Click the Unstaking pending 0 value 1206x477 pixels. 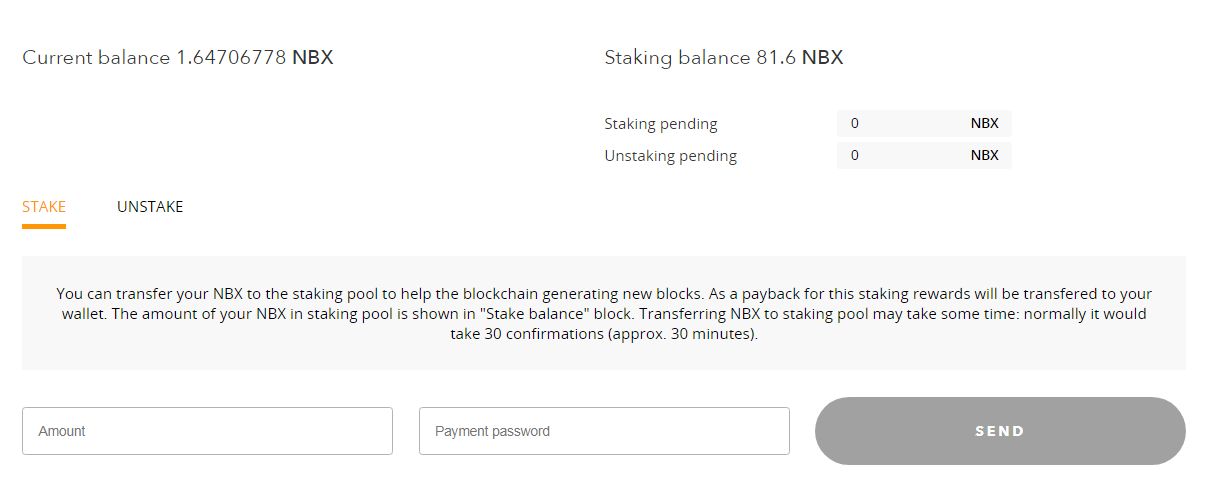(x=855, y=156)
